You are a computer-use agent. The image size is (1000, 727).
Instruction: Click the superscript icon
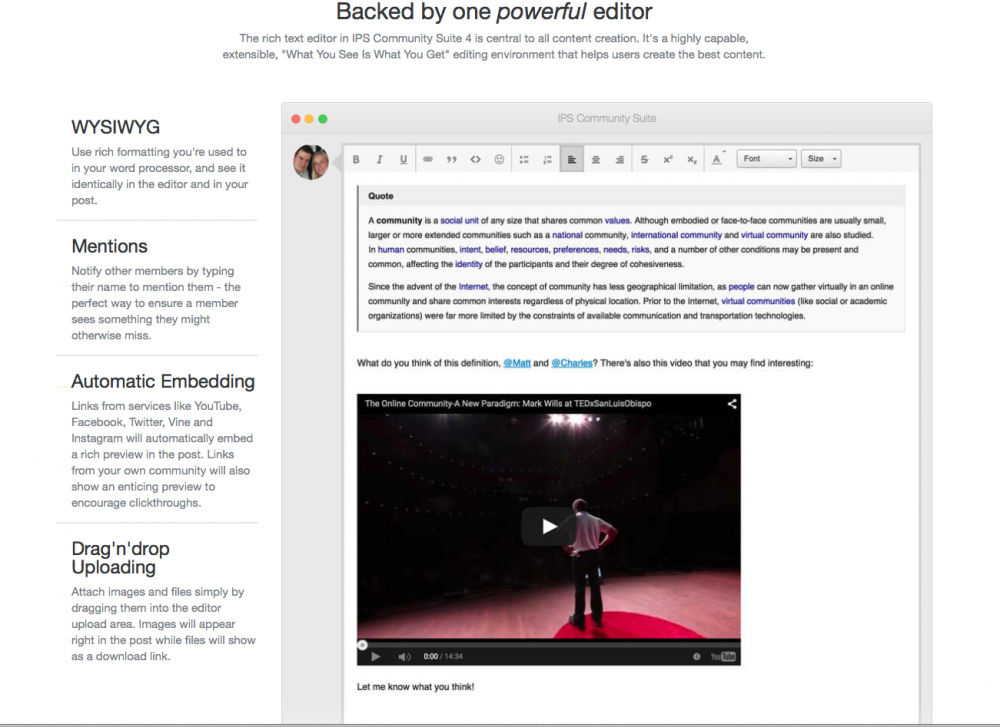coord(667,159)
